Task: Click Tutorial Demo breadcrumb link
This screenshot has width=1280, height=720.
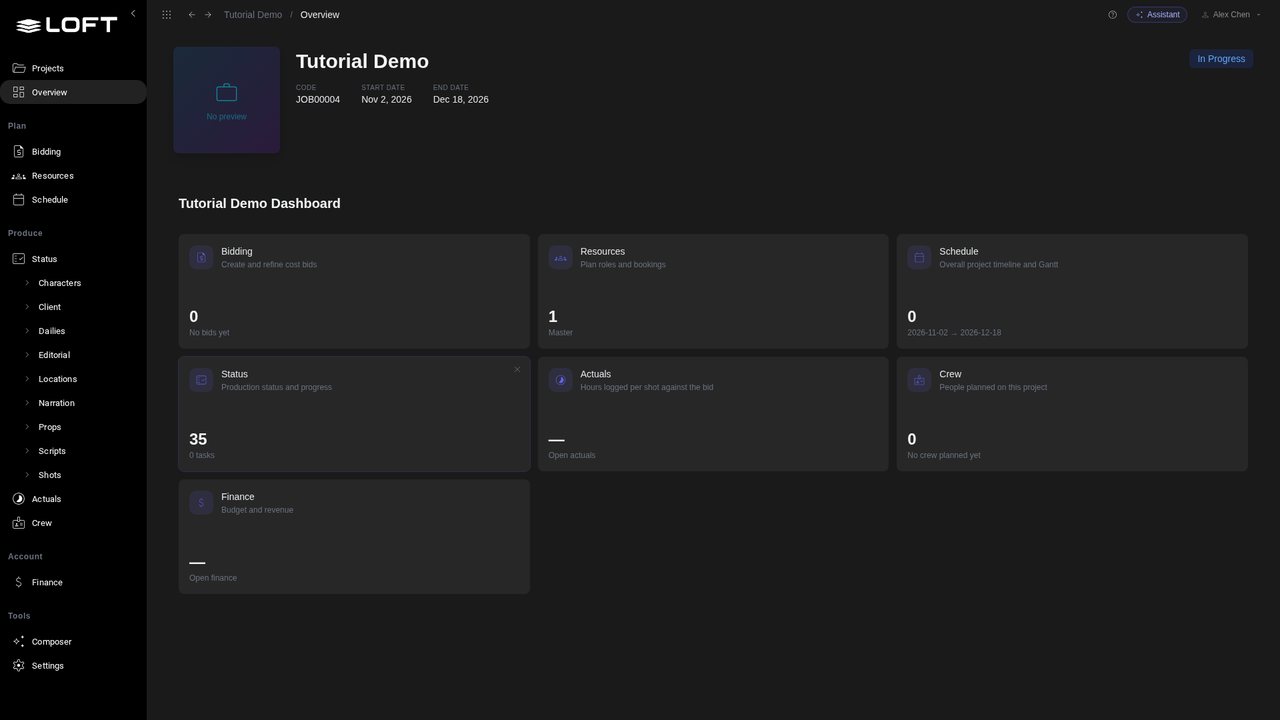Action: coord(253,15)
